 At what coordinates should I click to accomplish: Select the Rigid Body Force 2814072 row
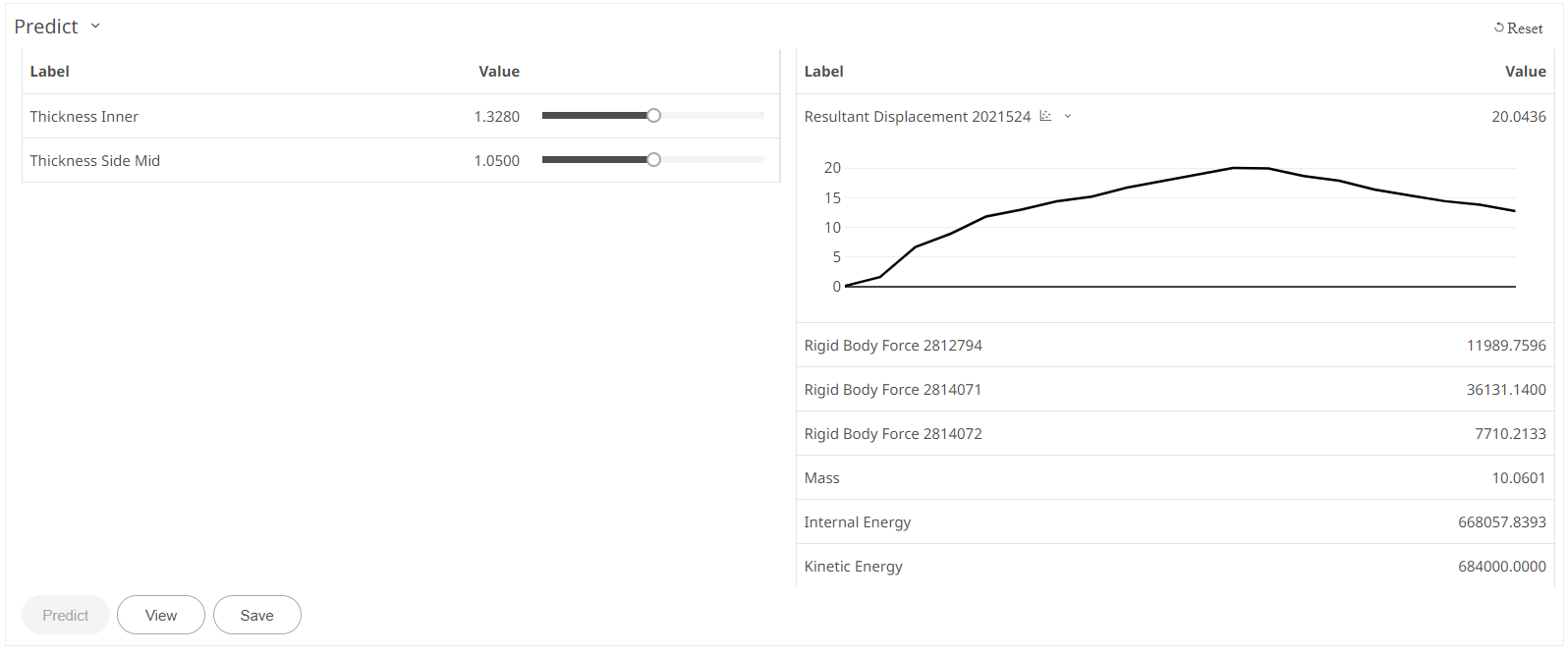pyautogui.click(x=1174, y=434)
